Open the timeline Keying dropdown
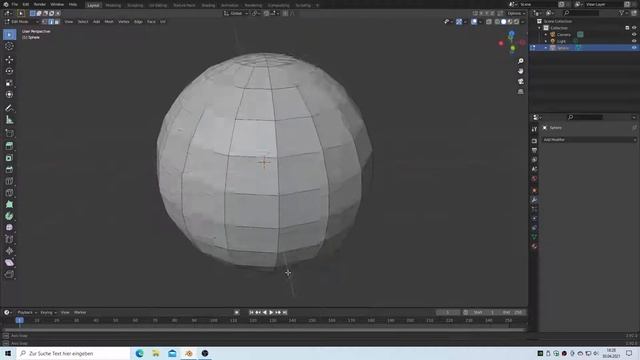Image resolution: width=640 pixels, height=360 pixels. [48, 312]
